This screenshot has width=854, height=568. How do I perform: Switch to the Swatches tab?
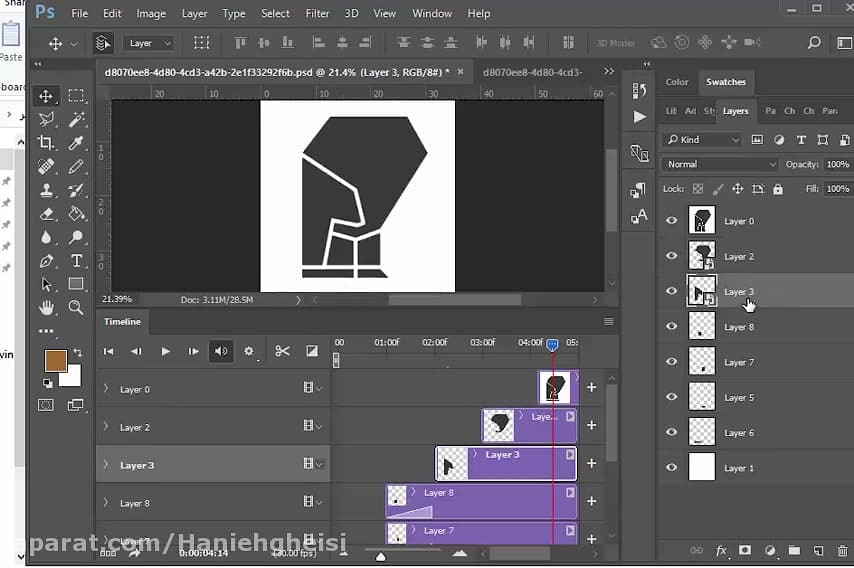pos(726,82)
